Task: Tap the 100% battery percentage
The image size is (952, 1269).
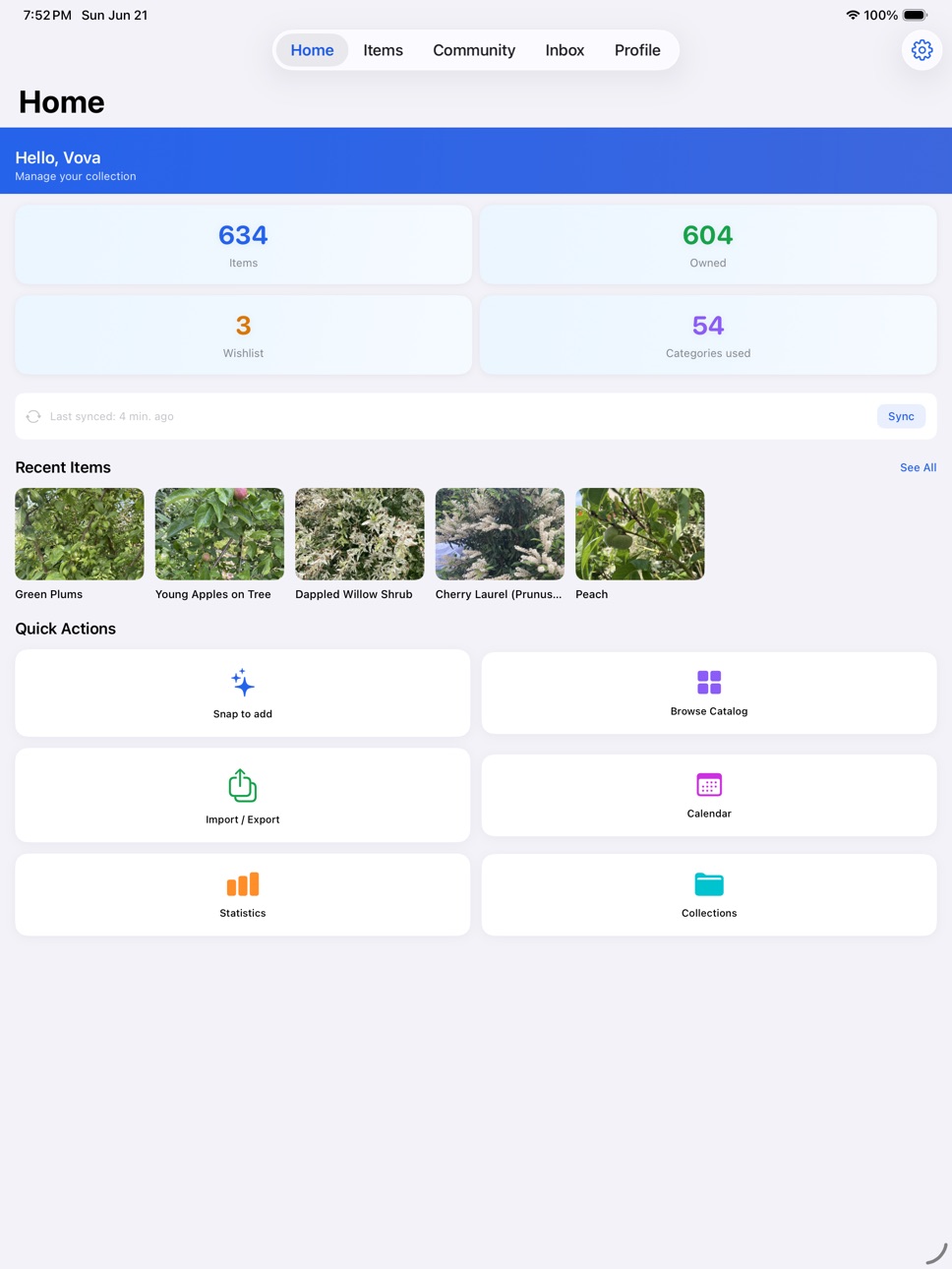Action: 881,15
